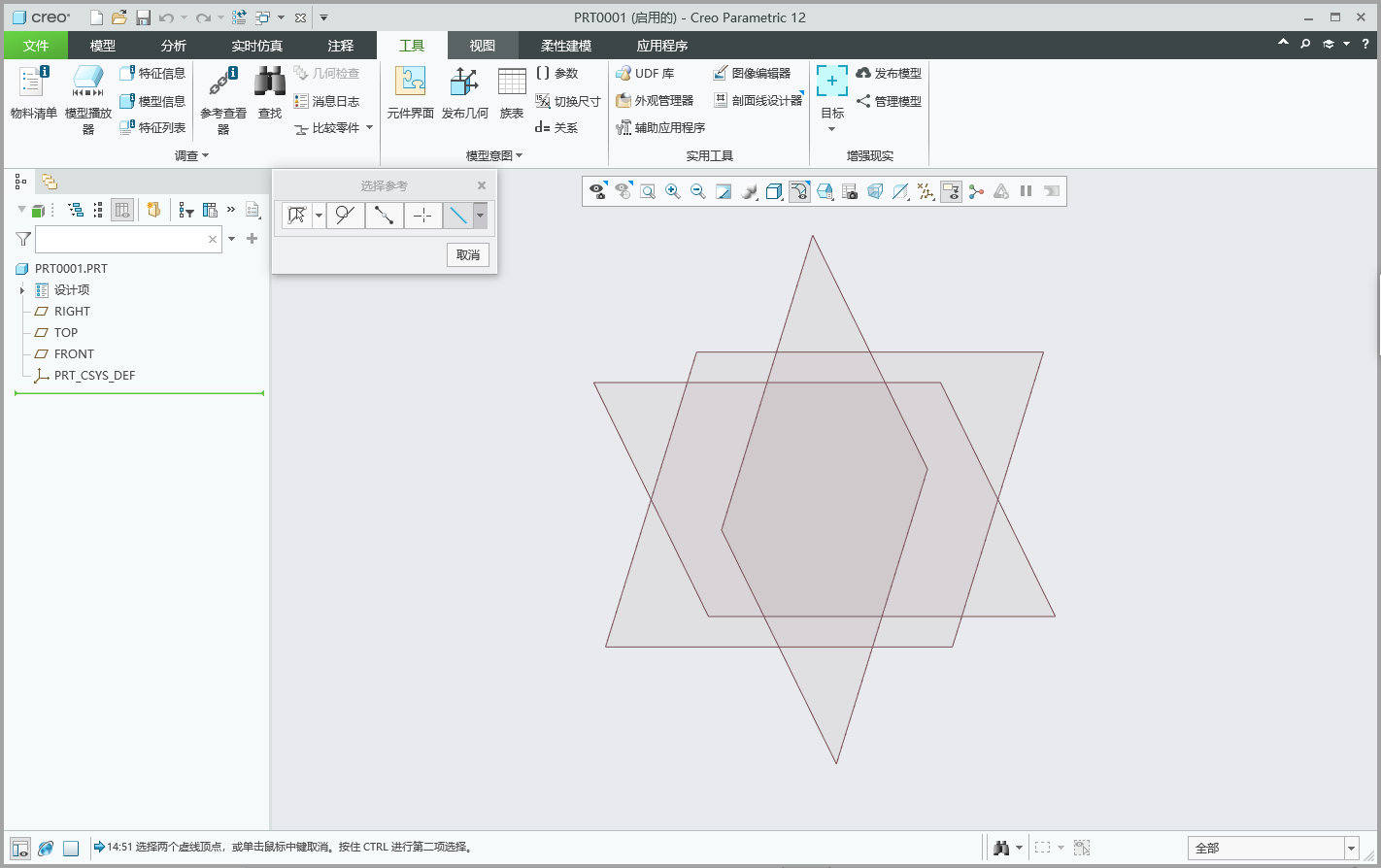This screenshot has height=868, width=1381.
Task: Click the refit zoom-to-window icon
Action: [x=648, y=191]
